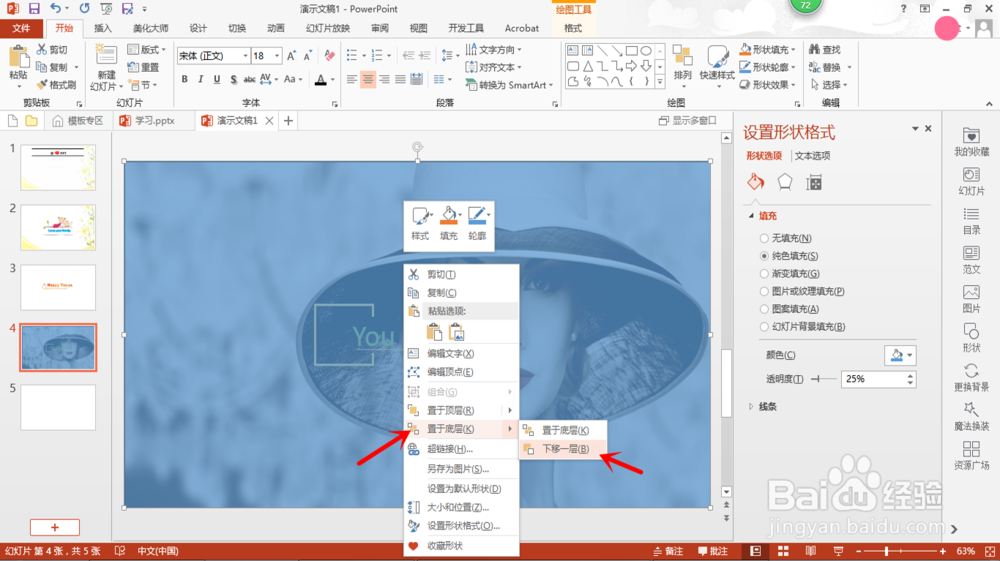Select 无填充 radio option
The width and height of the screenshot is (1000, 561).
[764, 238]
